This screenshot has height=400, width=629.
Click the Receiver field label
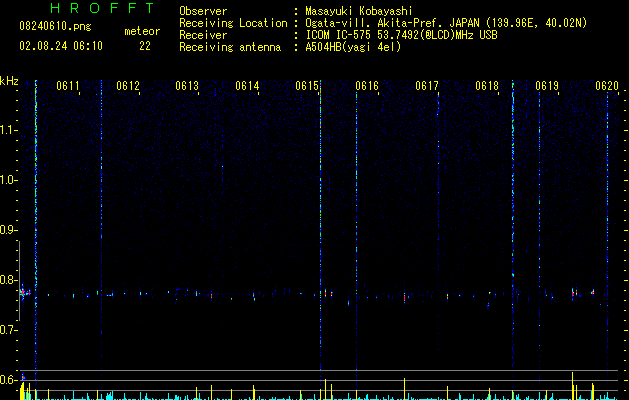click(x=203, y=35)
